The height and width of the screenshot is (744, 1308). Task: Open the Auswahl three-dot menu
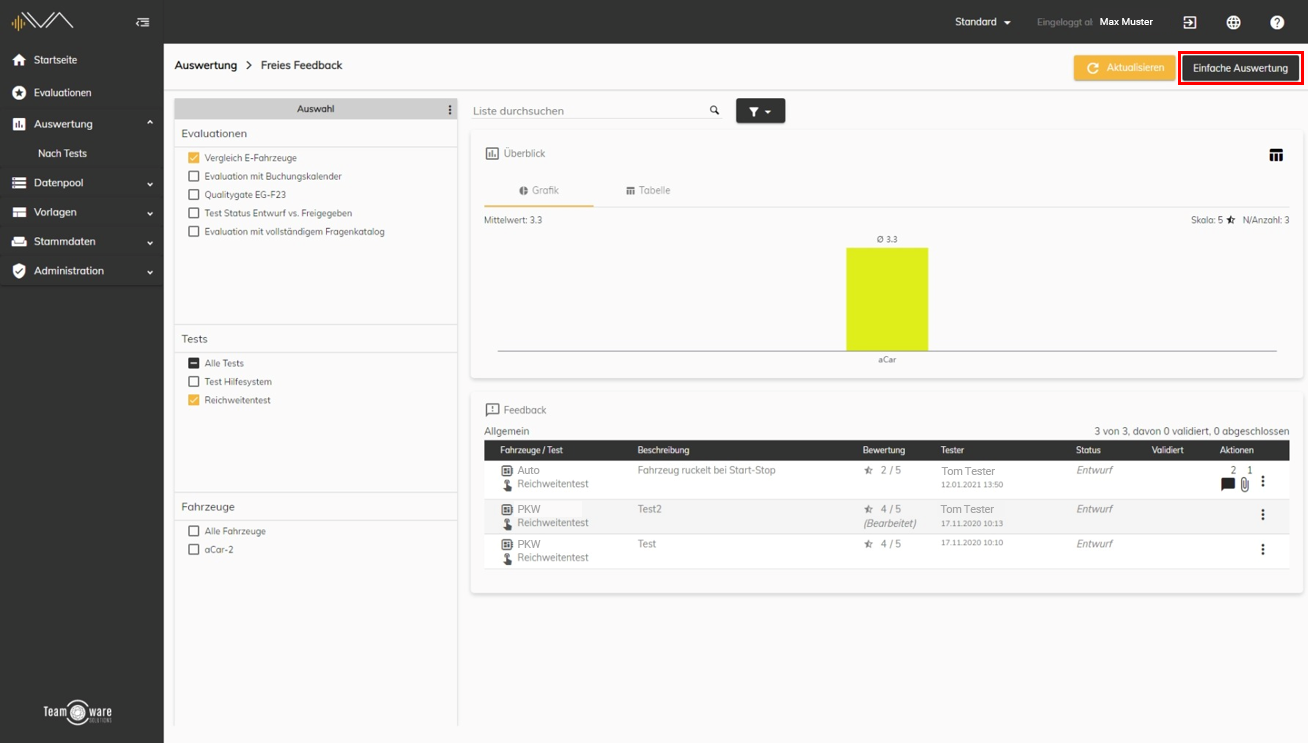[x=449, y=109]
